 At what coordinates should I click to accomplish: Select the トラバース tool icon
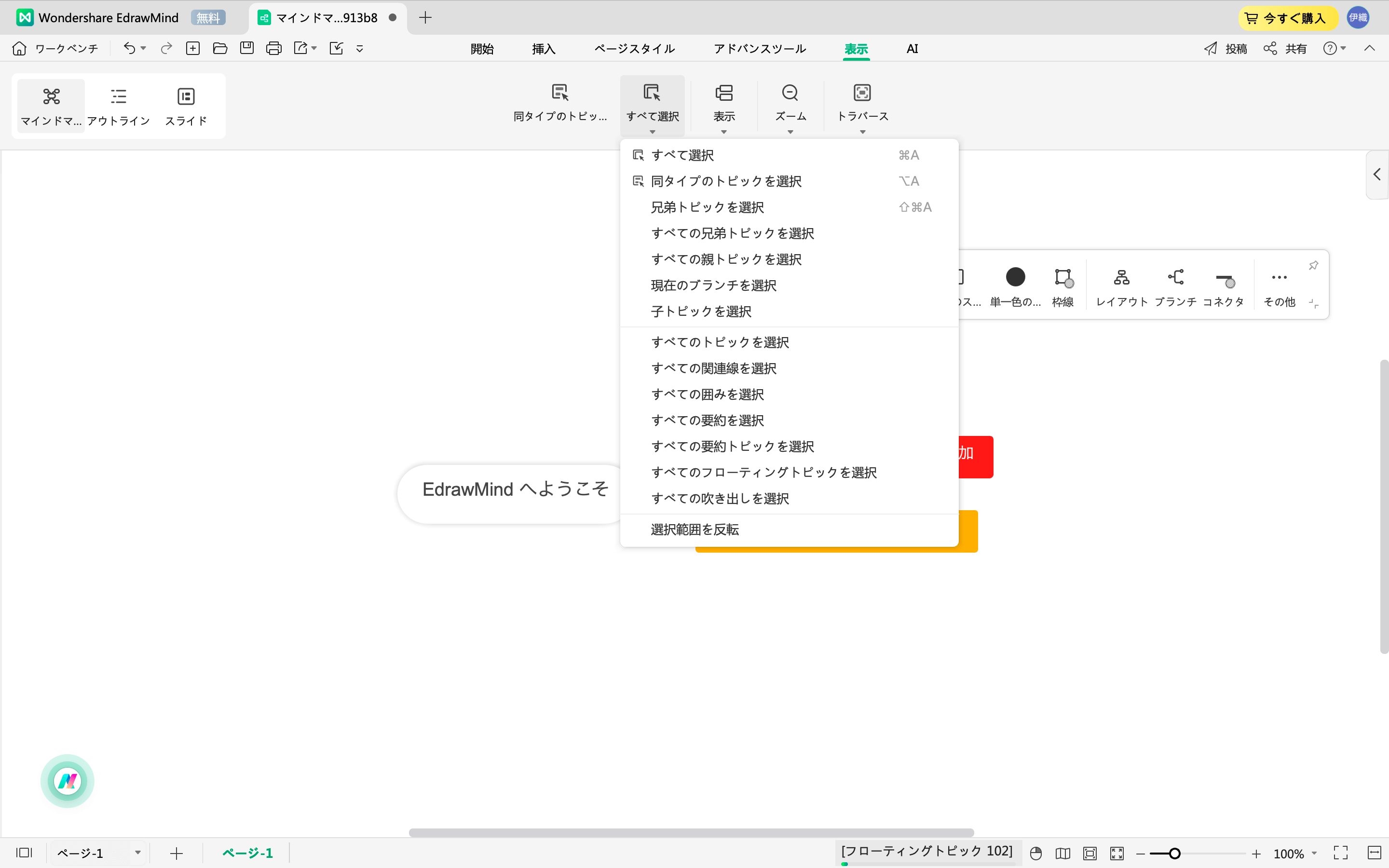[x=862, y=103]
